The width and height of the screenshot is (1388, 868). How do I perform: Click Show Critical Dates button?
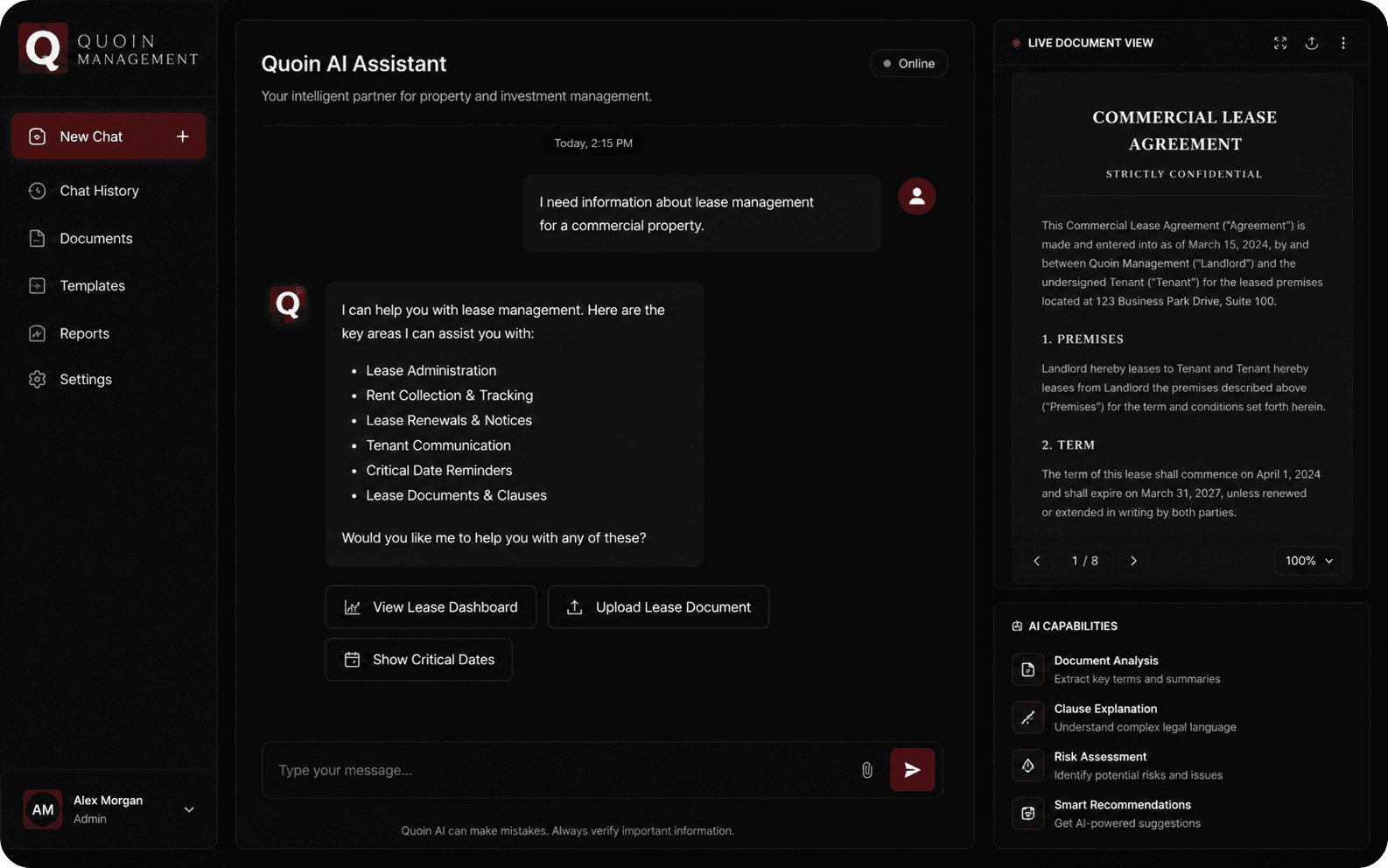pyautogui.click(x=418, y=660)
